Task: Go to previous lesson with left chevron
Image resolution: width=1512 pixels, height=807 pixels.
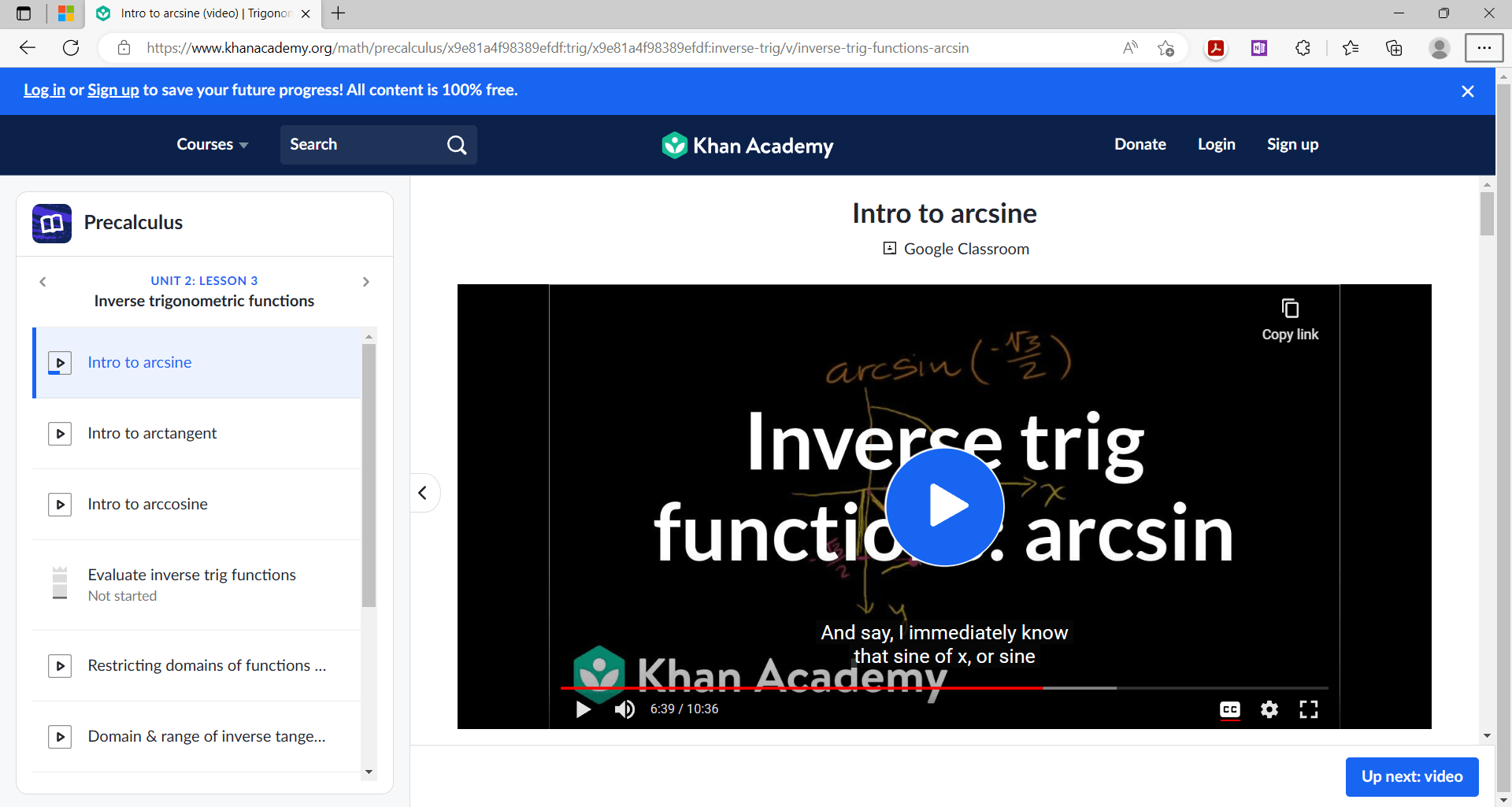Action: (x=43, y=282)
